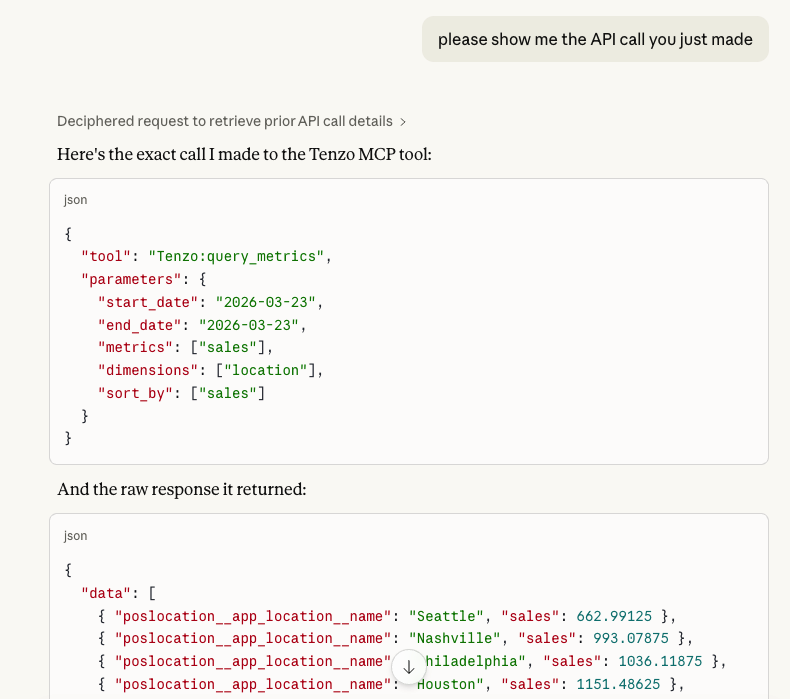Click the text 'And the raw response it returned:'
The width and height of the screenshot is (790, 699).
(x=182, y=489)
